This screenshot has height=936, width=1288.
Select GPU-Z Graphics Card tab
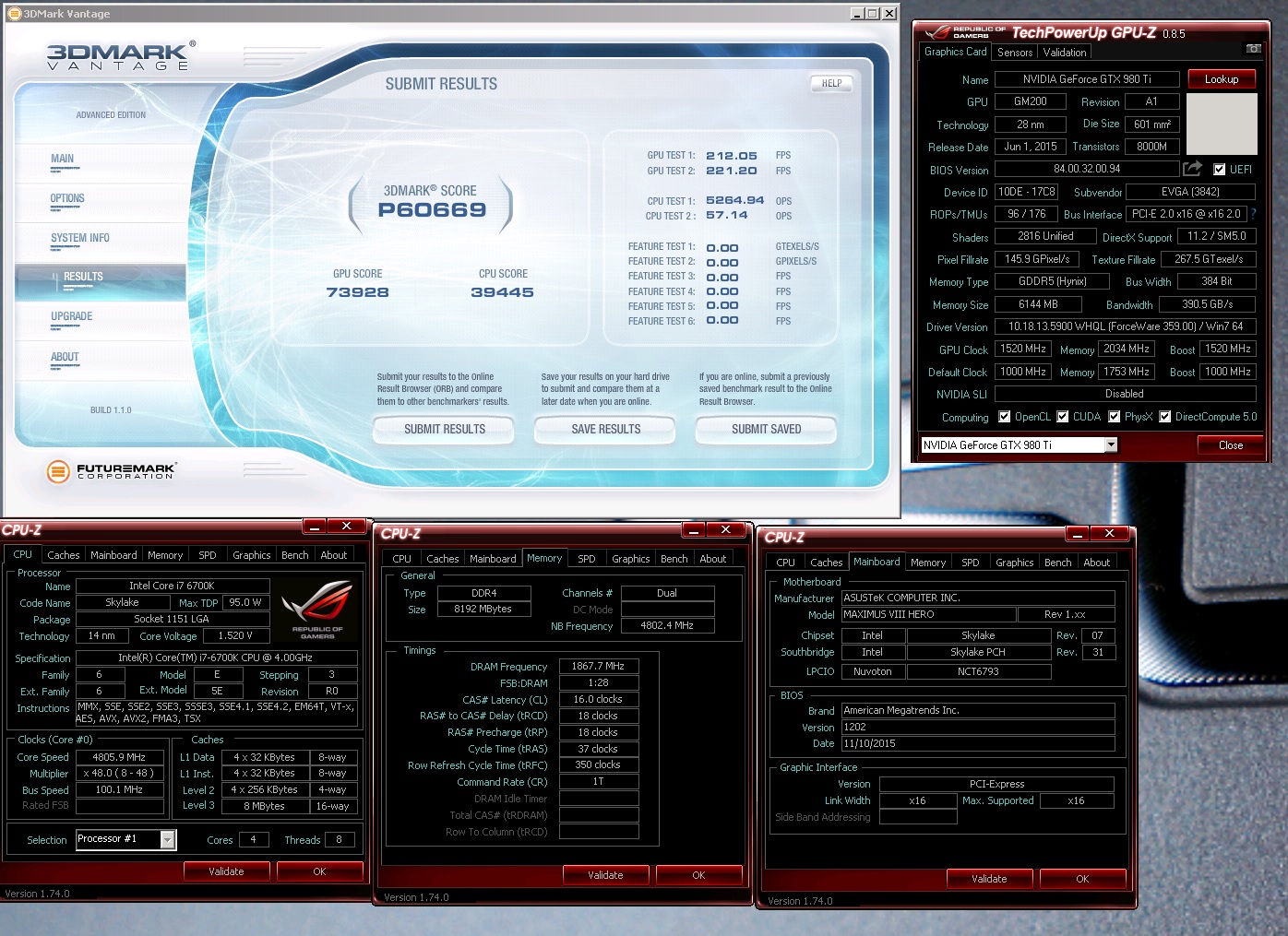pyautogui.click(x=956, y=52)
